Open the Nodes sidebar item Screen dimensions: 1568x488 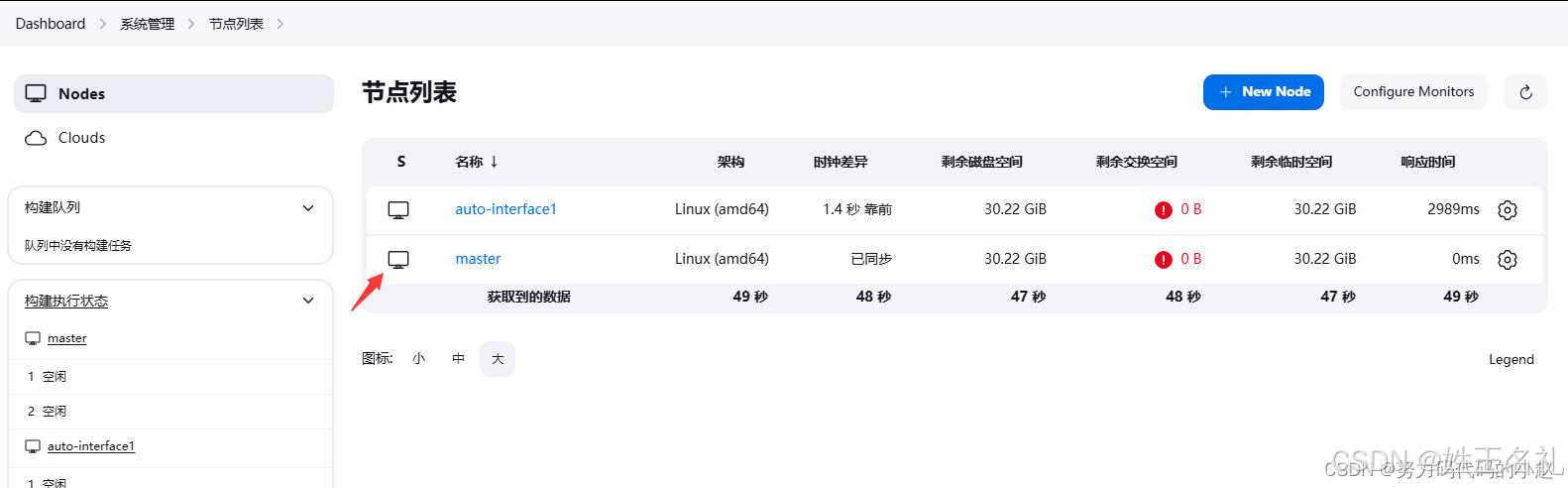point(173,93)
